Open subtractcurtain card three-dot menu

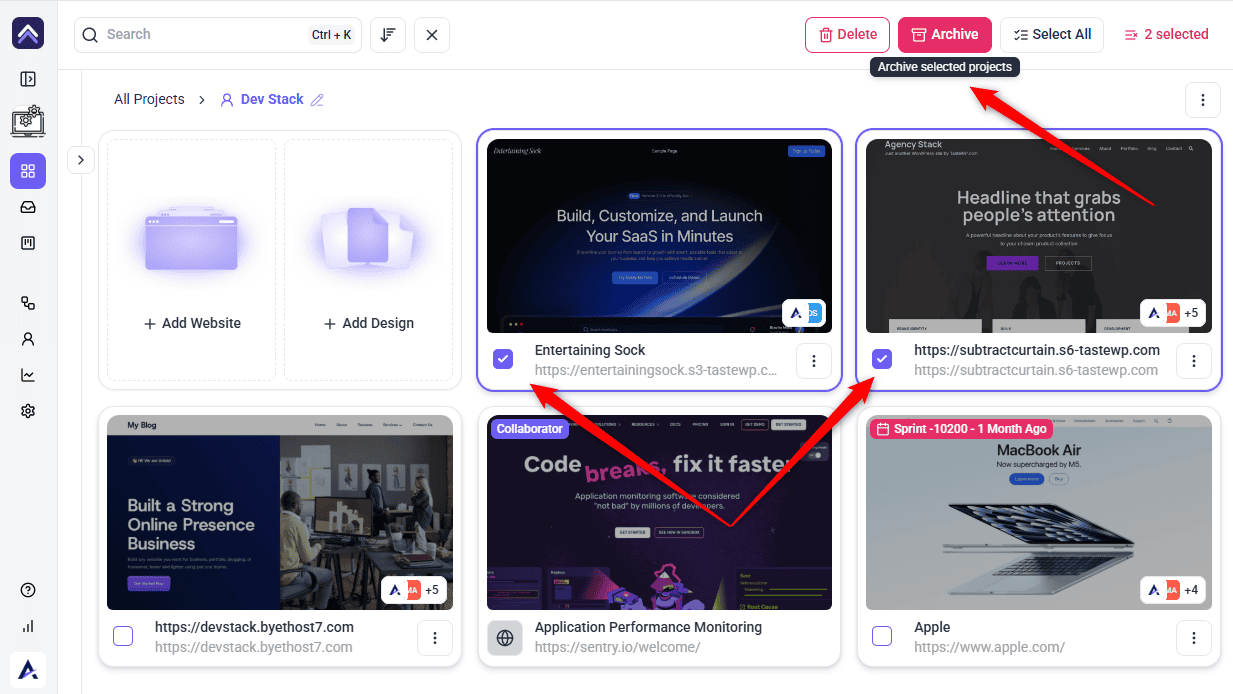pyautogui.click(x=1194, y=361)
